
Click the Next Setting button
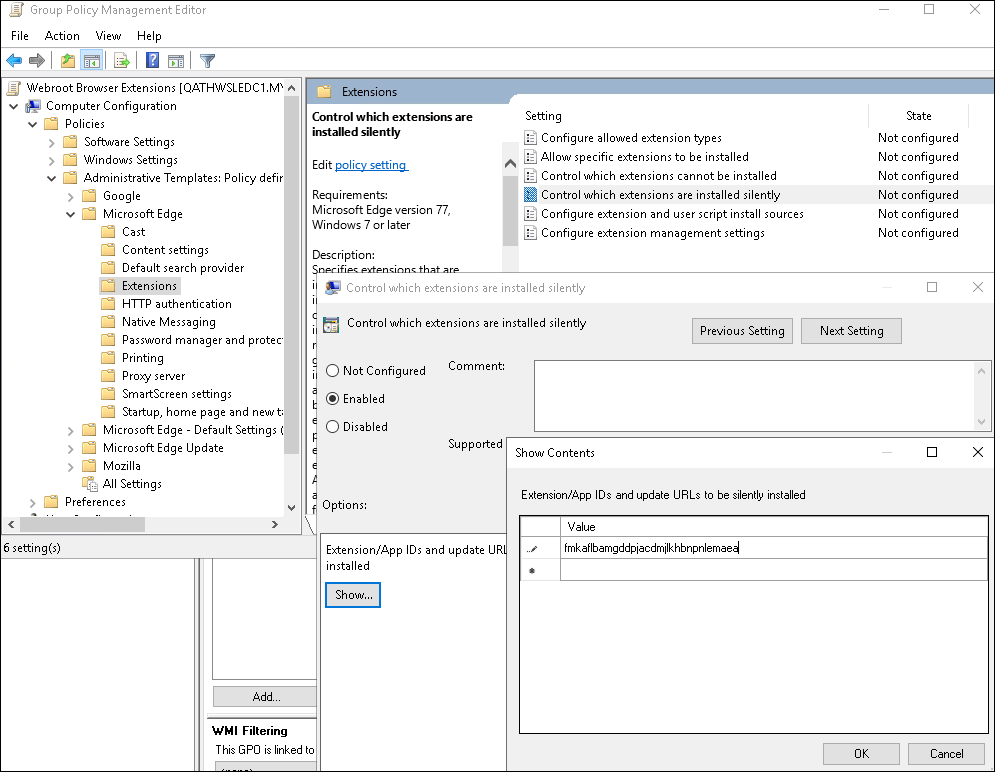coord(851,330)
